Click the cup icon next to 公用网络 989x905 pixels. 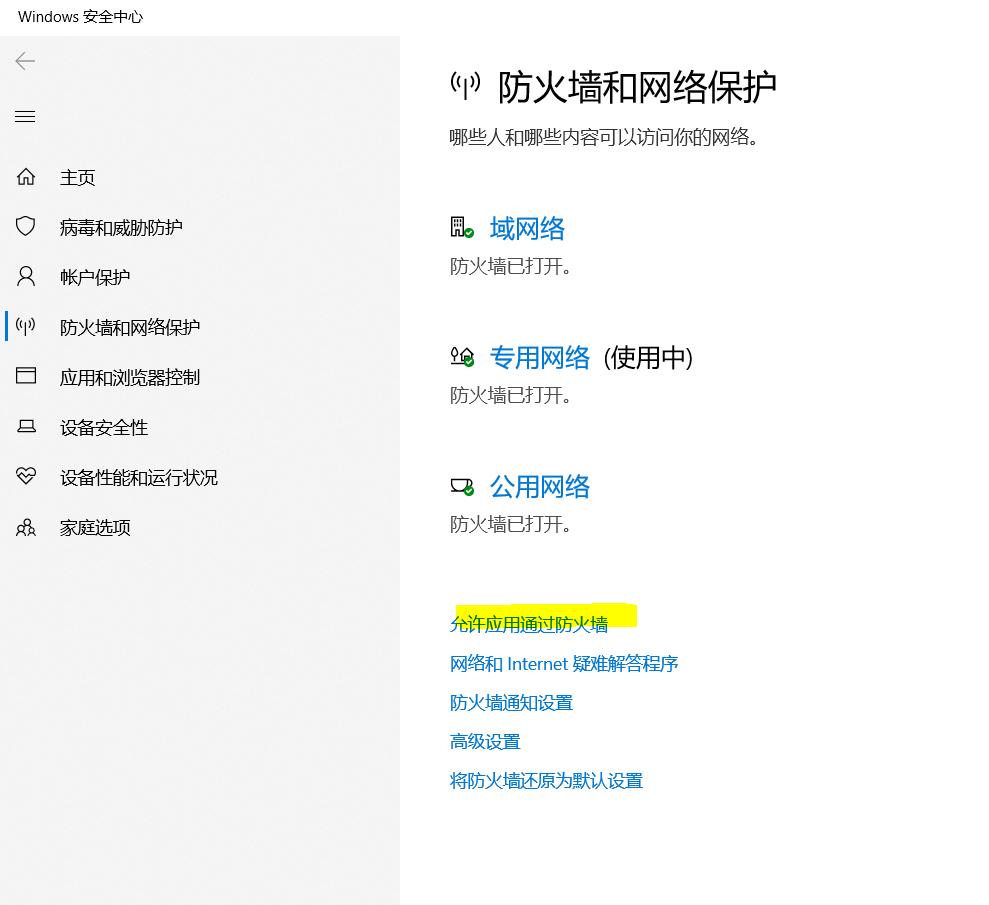462,486
